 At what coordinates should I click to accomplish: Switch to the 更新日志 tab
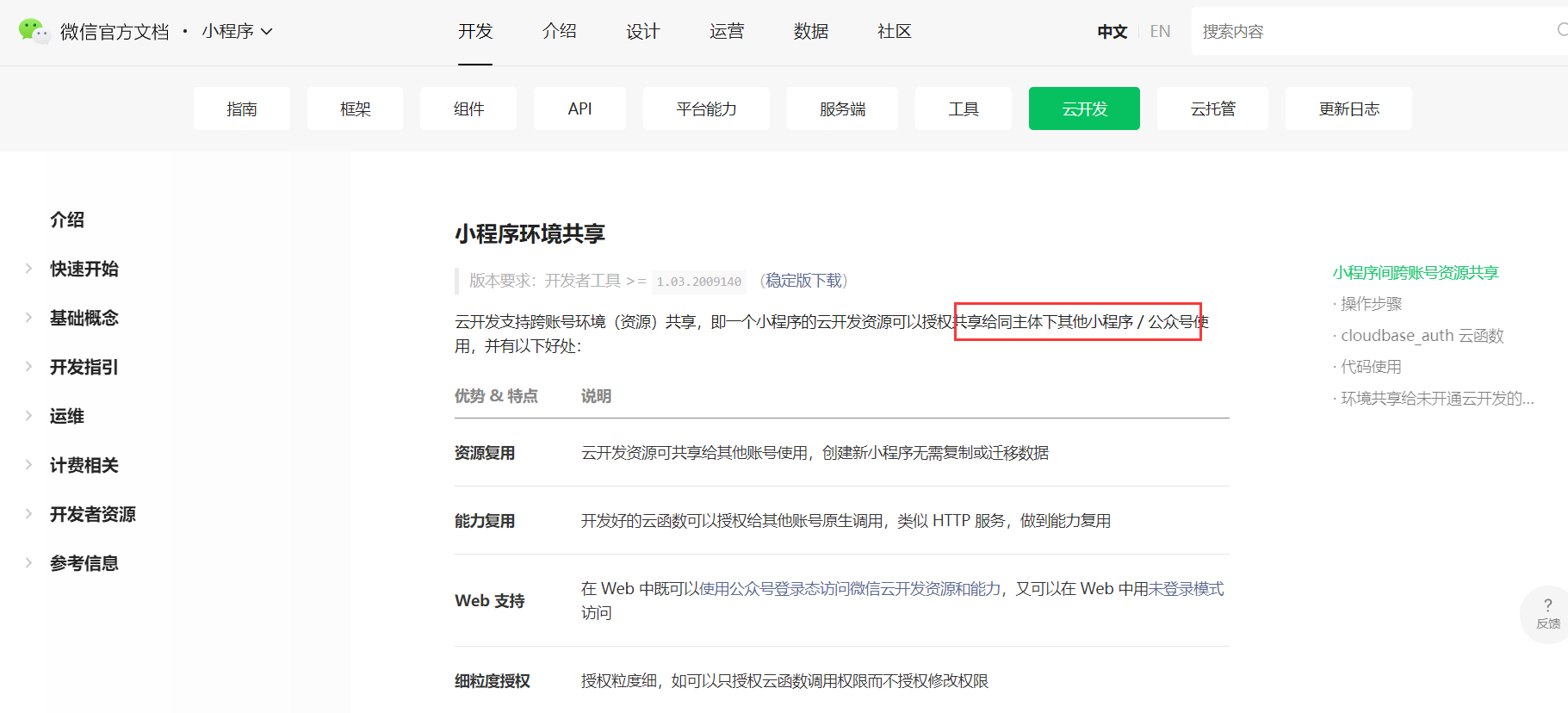click(1348, 108)
